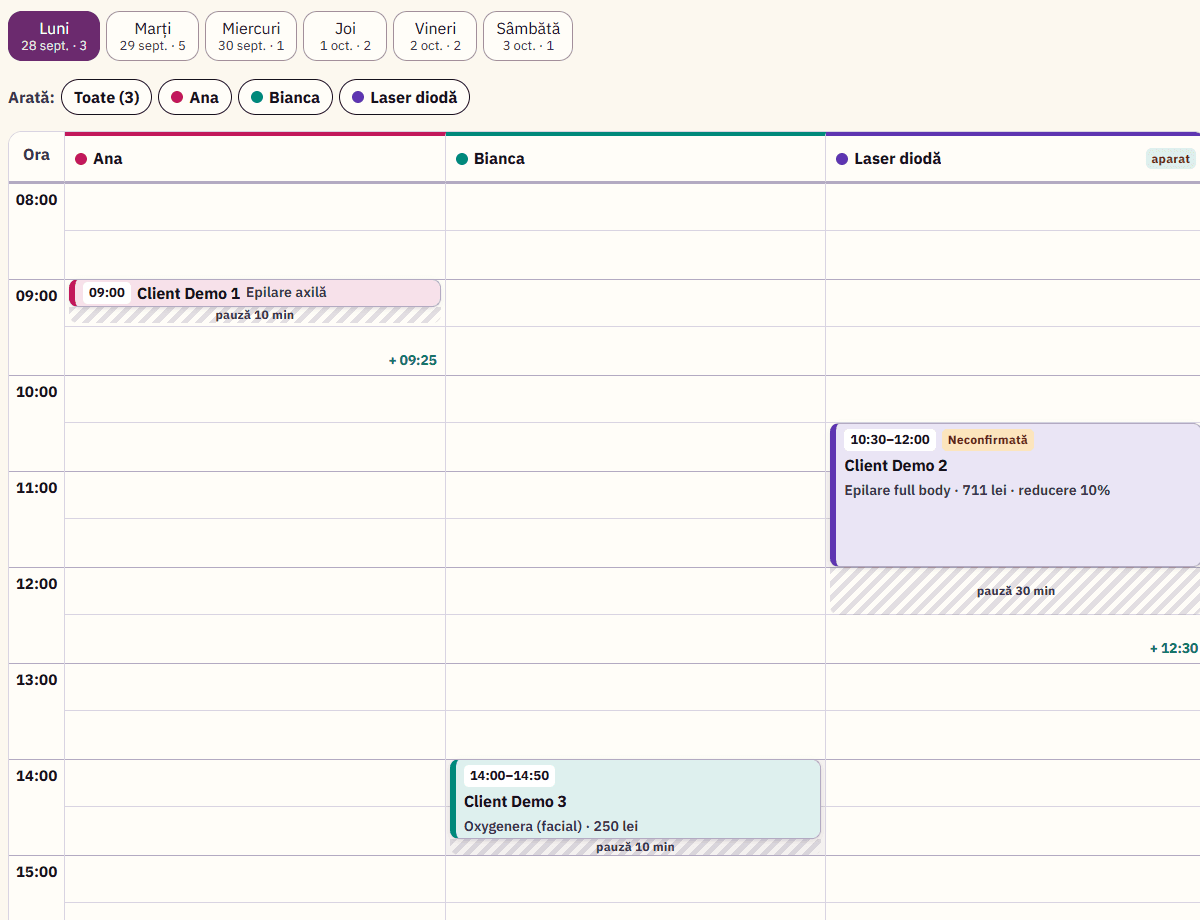This screenshot has width=1200, height=920.
Task: Click the pauză 30 min block
Action: pyautogui.click(x=1015, y=591)
